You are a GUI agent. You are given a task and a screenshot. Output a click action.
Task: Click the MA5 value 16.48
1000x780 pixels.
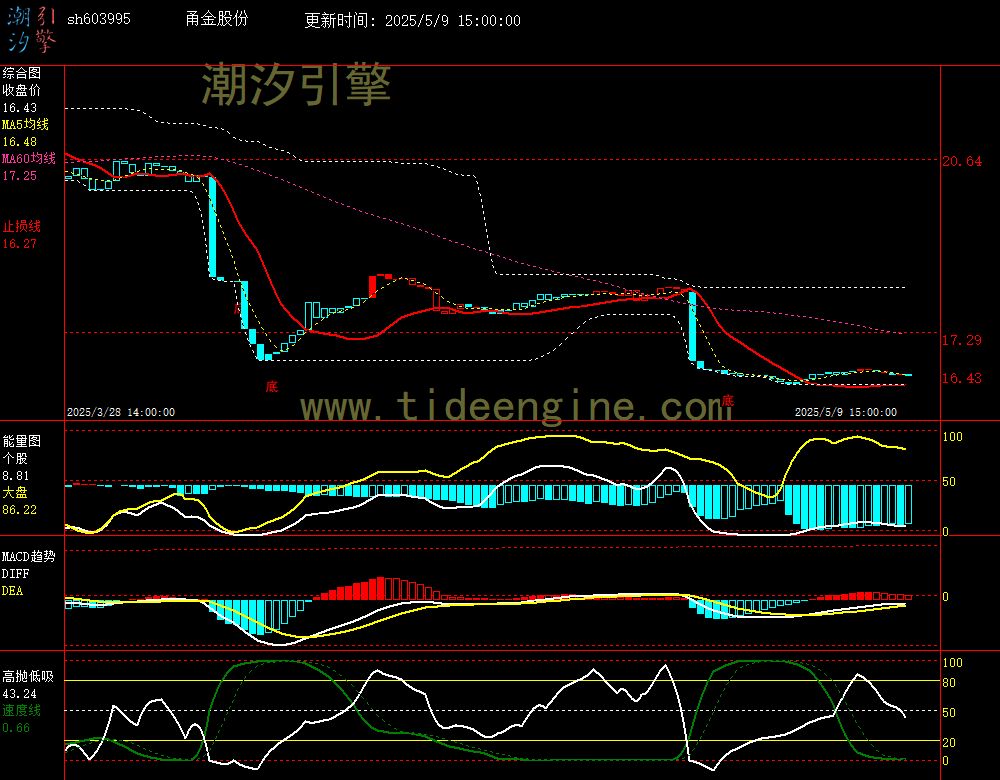20,142
